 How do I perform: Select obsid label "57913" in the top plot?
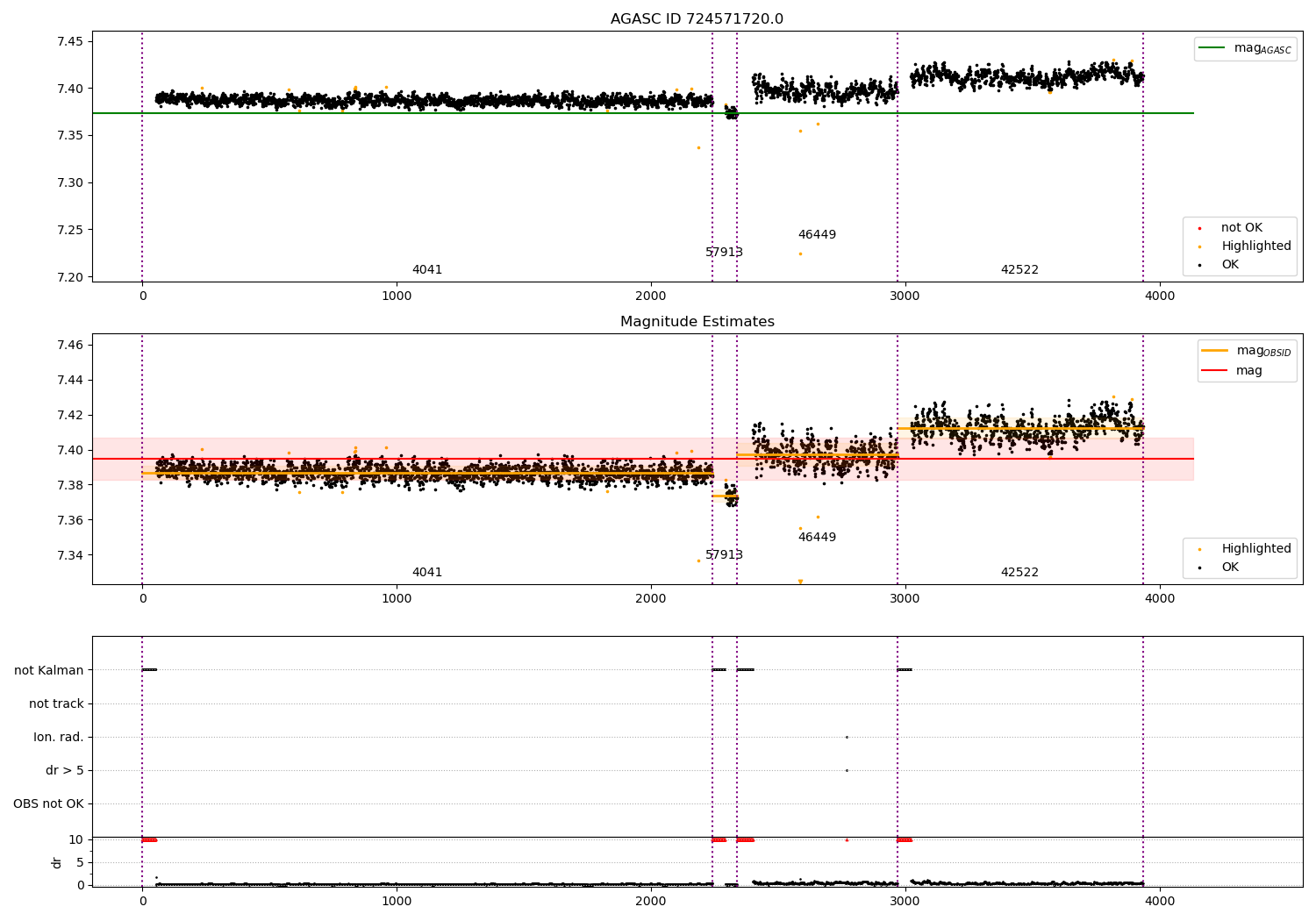pyautogui.click(x=724, y=253)
